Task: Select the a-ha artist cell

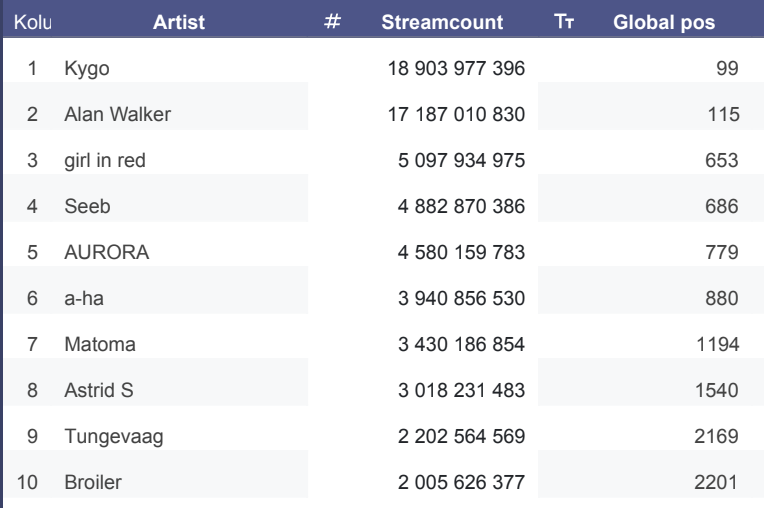Action: pyautogui.click(x=84, y=299)
